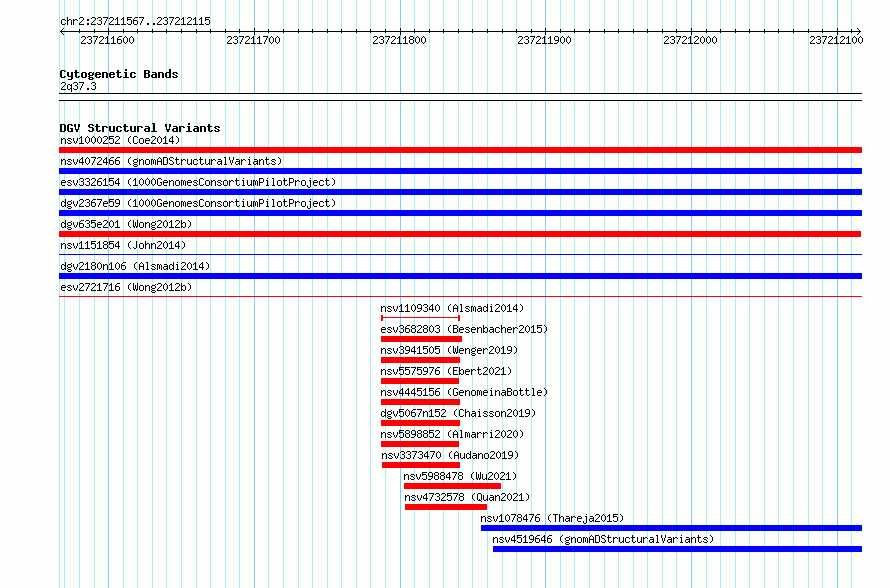Click the dgv2180n106 (Alsmadi2014) label
Screen dimensions: 890x588
[135, 266]
